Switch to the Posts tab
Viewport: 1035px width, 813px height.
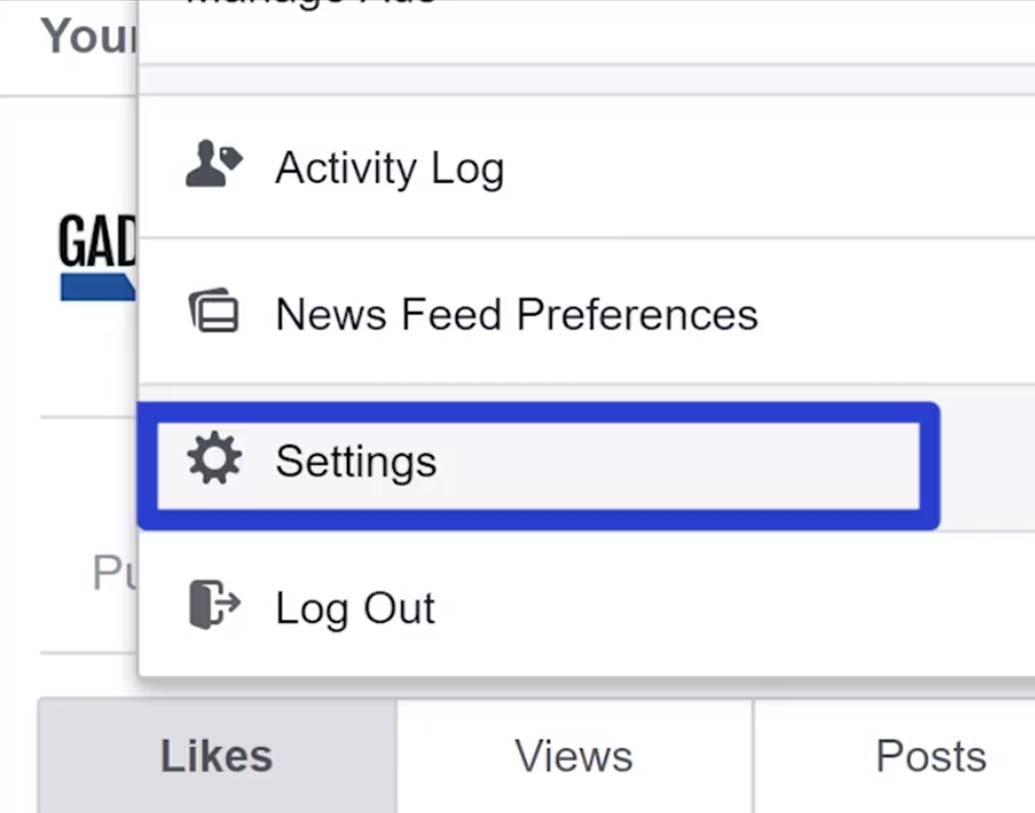(930, 756)
